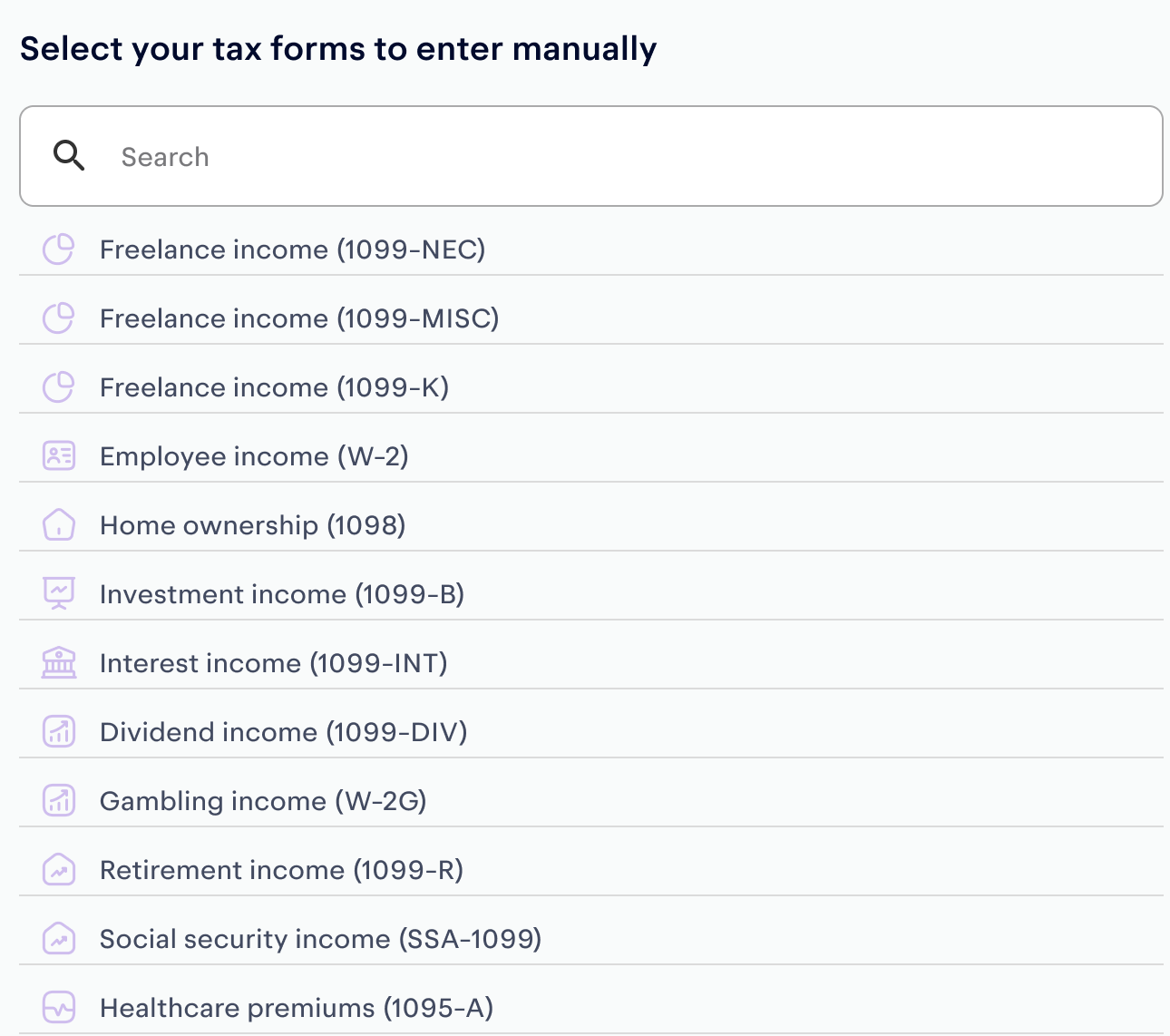The height and width of the screenshot is (1036, 1170).
Task: Open Healthcare premiums (1095-A) entry
Action: (591, 1008)
